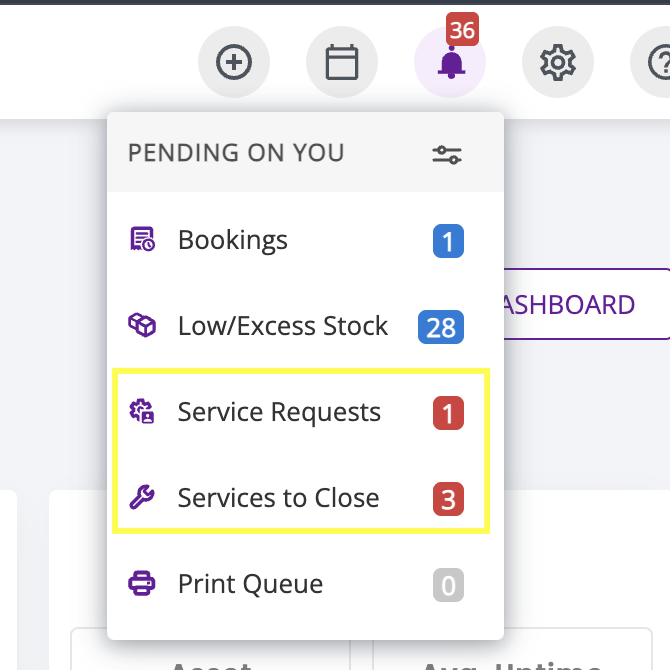Open Bookings from the pending list
670x670 pixels.
tap(232, 240)
